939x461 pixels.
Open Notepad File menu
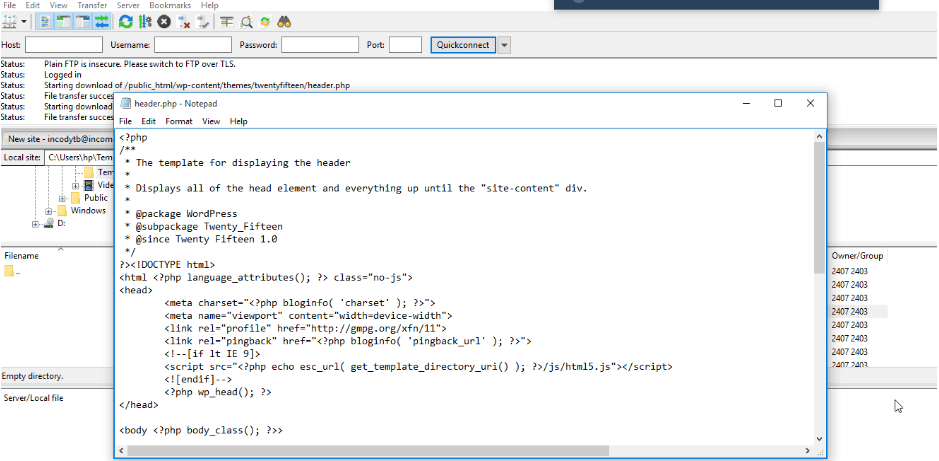click(x=125, y=121)
